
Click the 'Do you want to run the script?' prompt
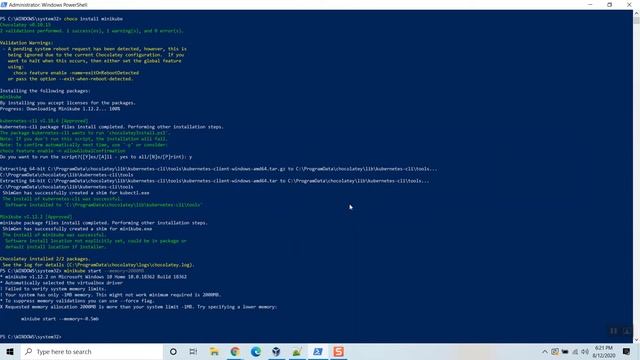(x=96, y=157)
